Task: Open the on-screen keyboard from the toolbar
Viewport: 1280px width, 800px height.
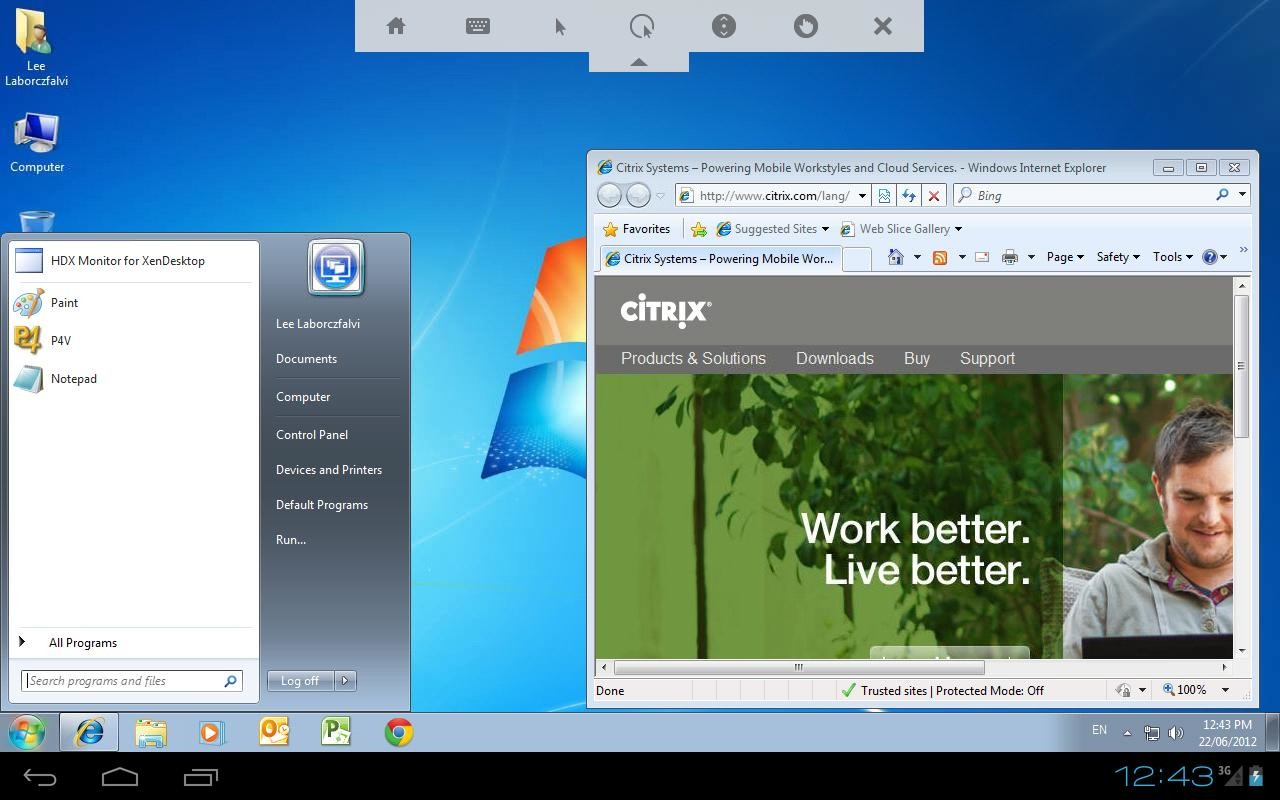Action: pos(478,26)
